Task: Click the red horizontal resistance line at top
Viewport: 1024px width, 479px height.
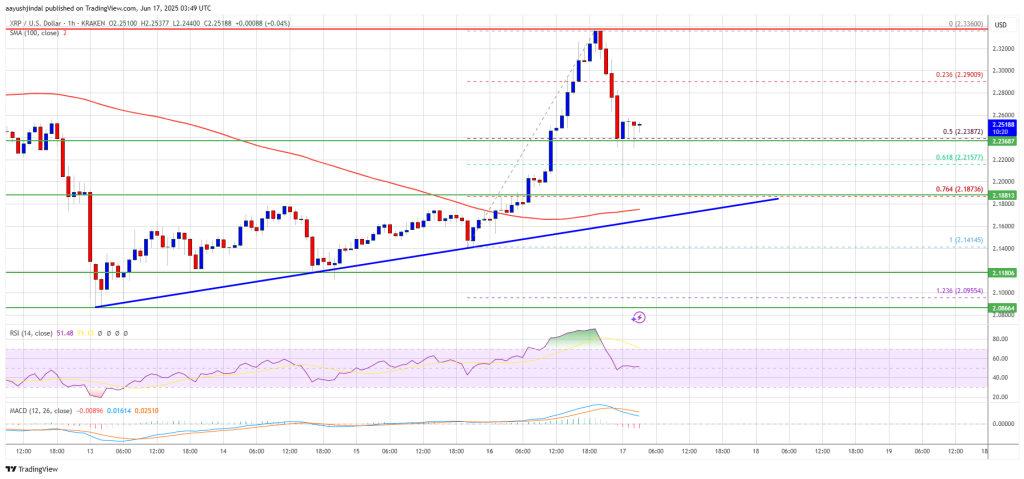Action: 300,30
